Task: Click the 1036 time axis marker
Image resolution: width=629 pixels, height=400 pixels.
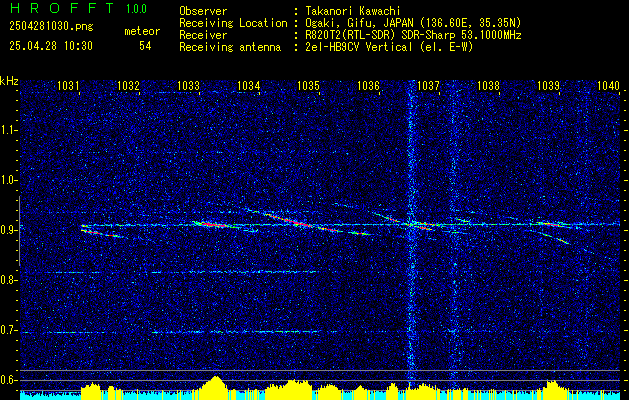Action: tap(368, 85)
